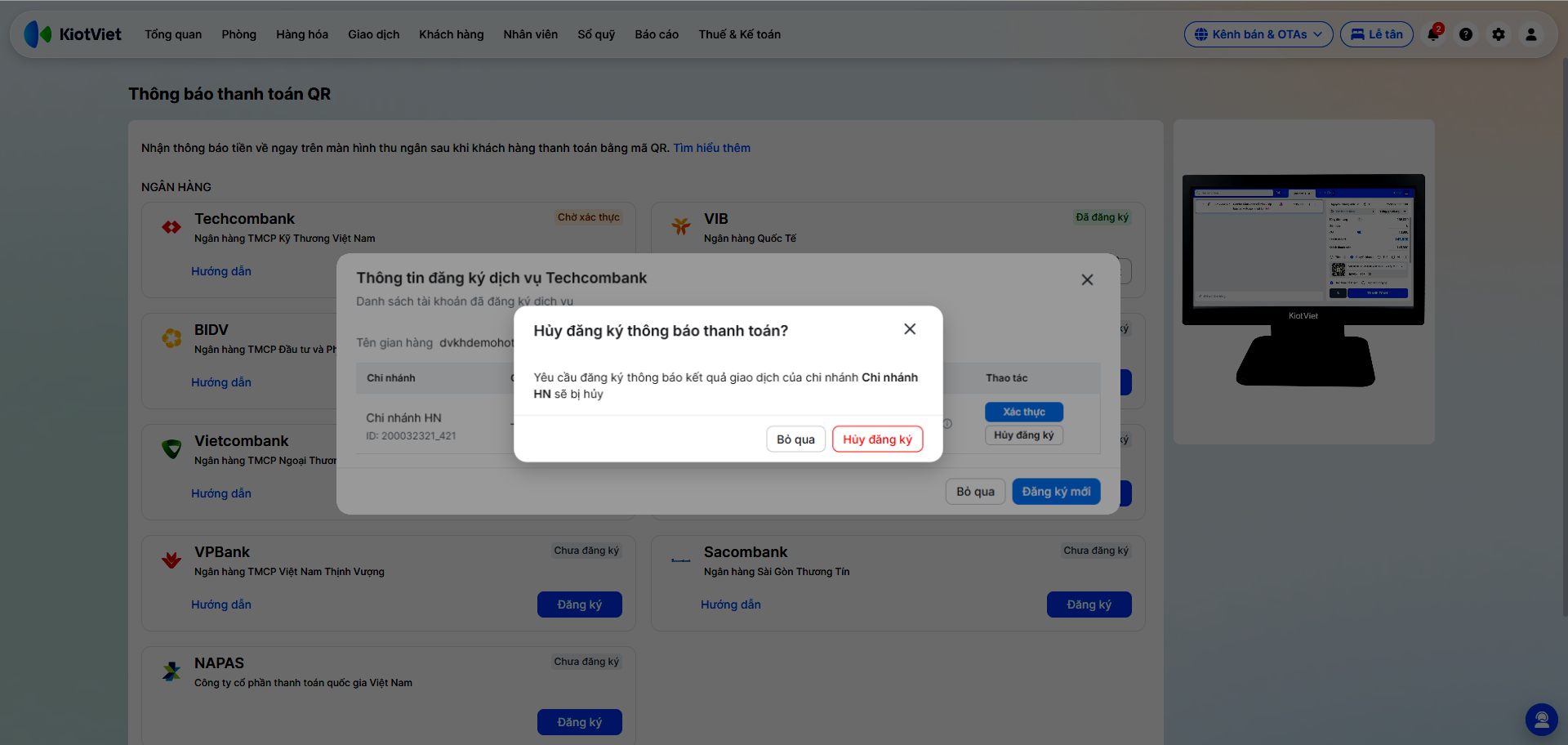Click the Lễ tân button
Image resolution: width=1568 pixels, height=745 pixels.
(x=1377, y=34)
